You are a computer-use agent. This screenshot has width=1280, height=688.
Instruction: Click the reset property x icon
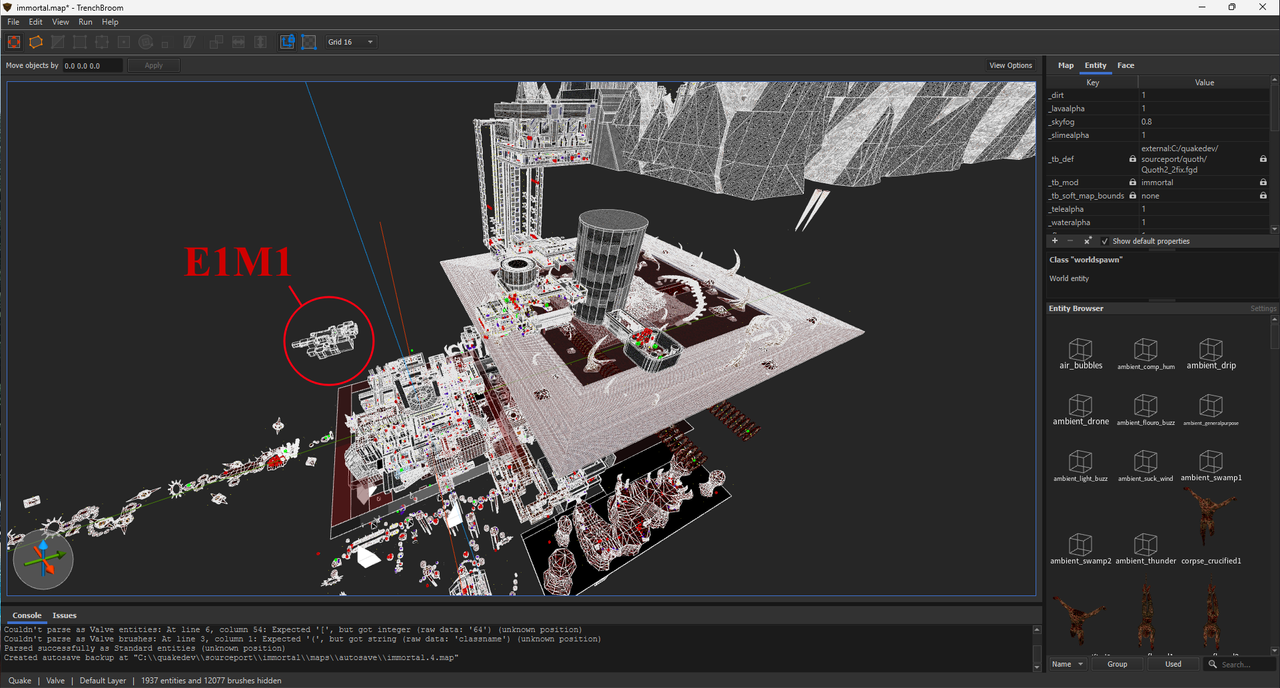pyautogui.click(x=1087, y=241)
